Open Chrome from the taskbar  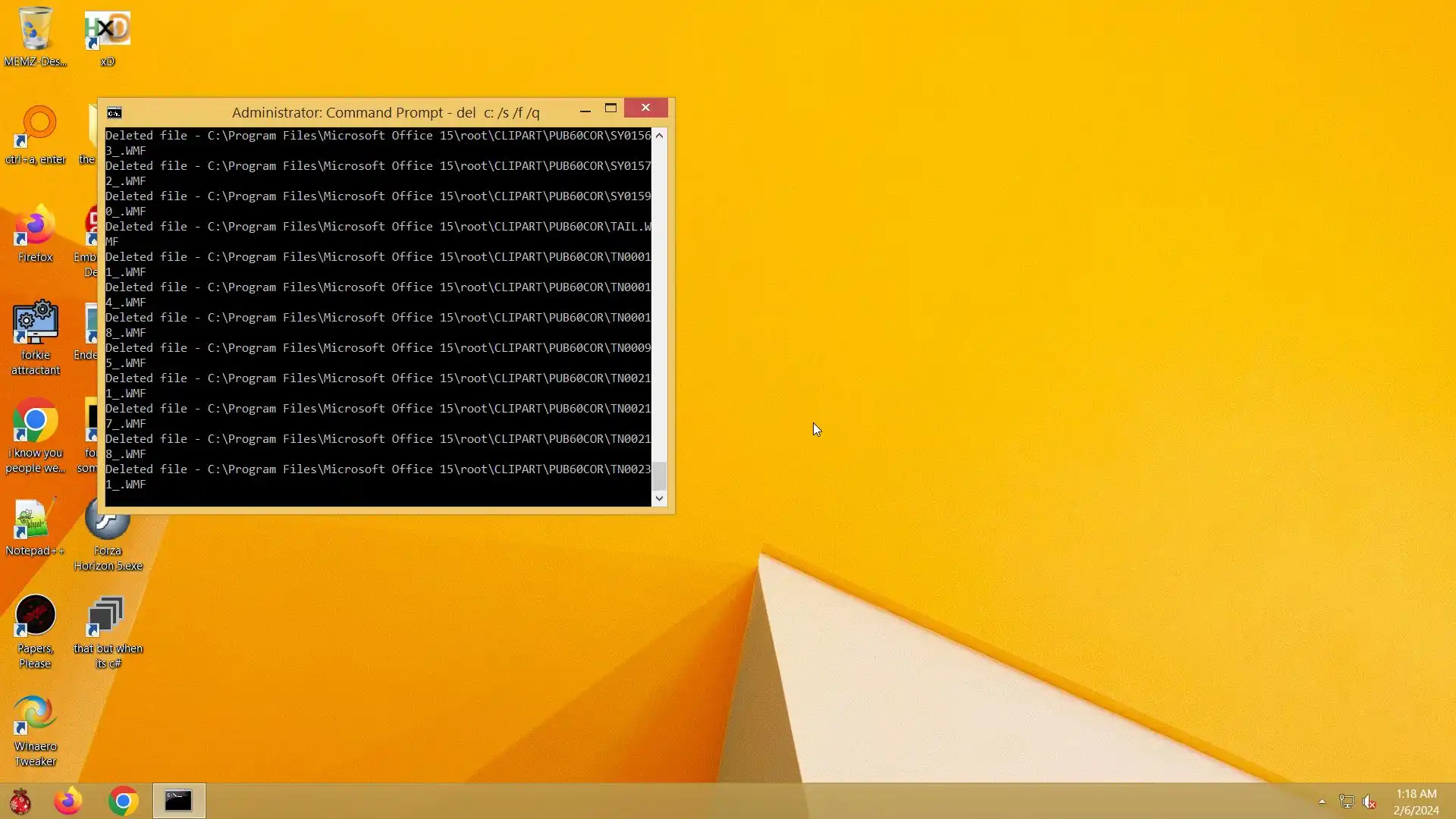[x=124, y=801]
